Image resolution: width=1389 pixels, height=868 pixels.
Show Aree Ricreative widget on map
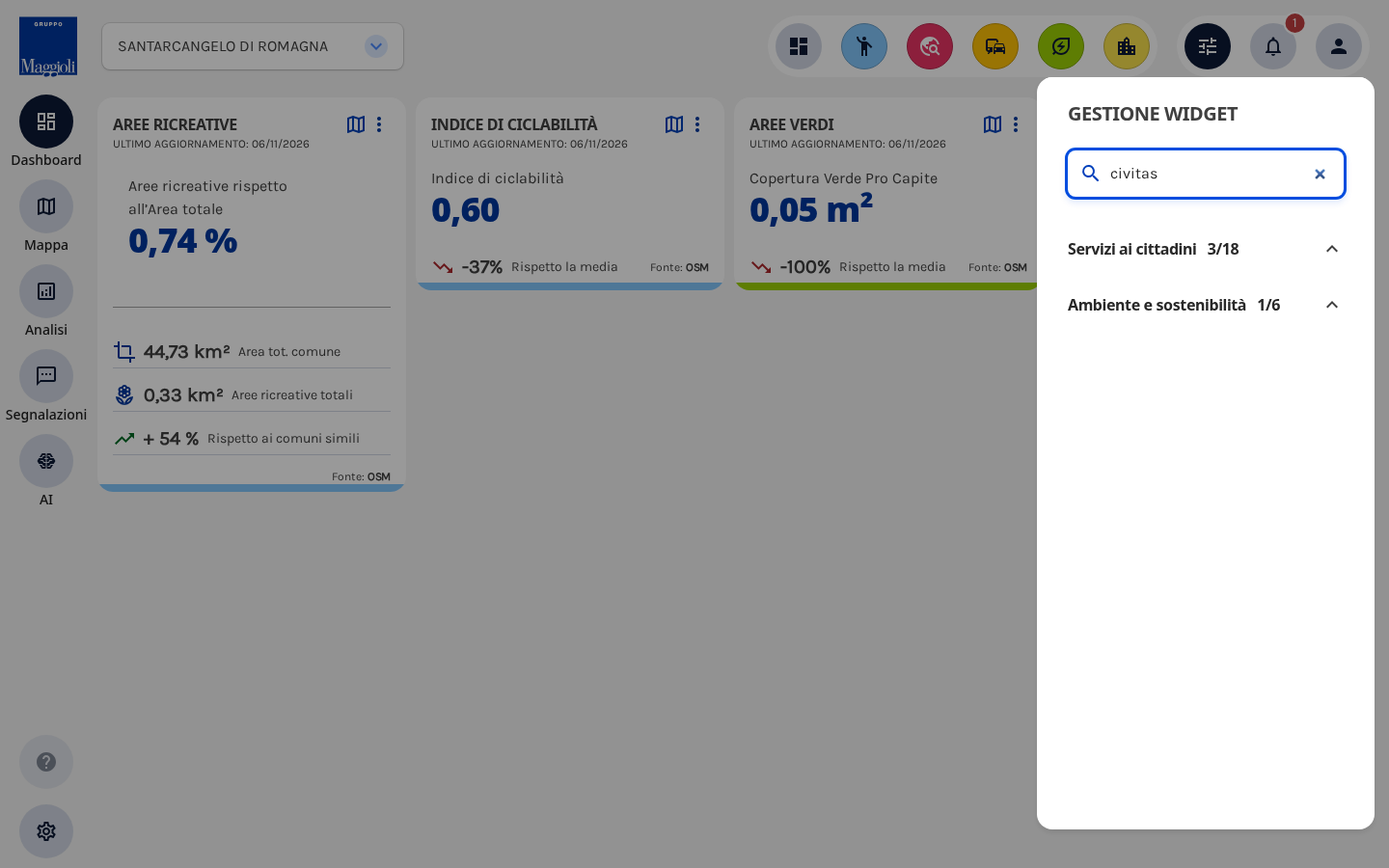(356, 124)
